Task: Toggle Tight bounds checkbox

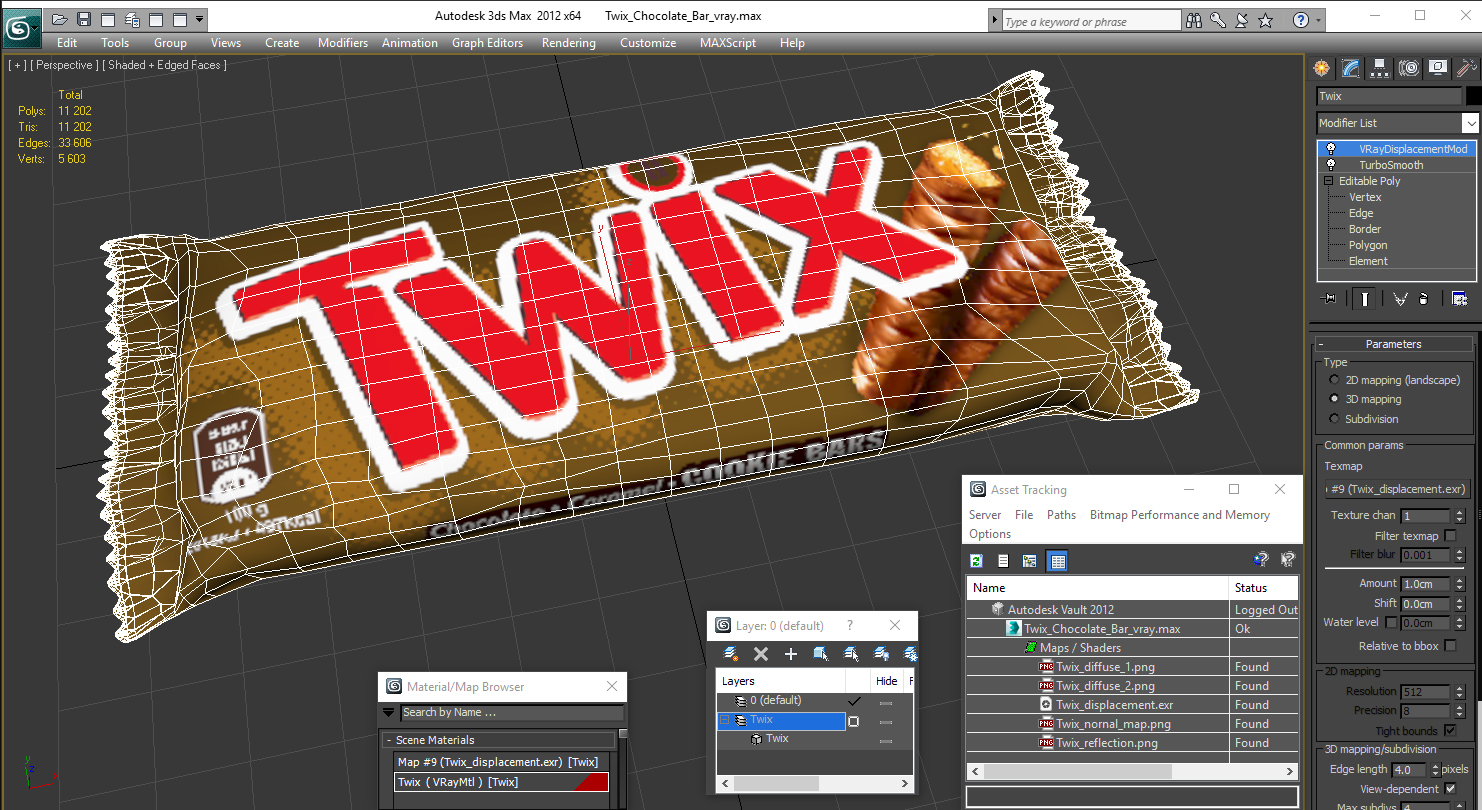Action: [x=1450, y=731]
